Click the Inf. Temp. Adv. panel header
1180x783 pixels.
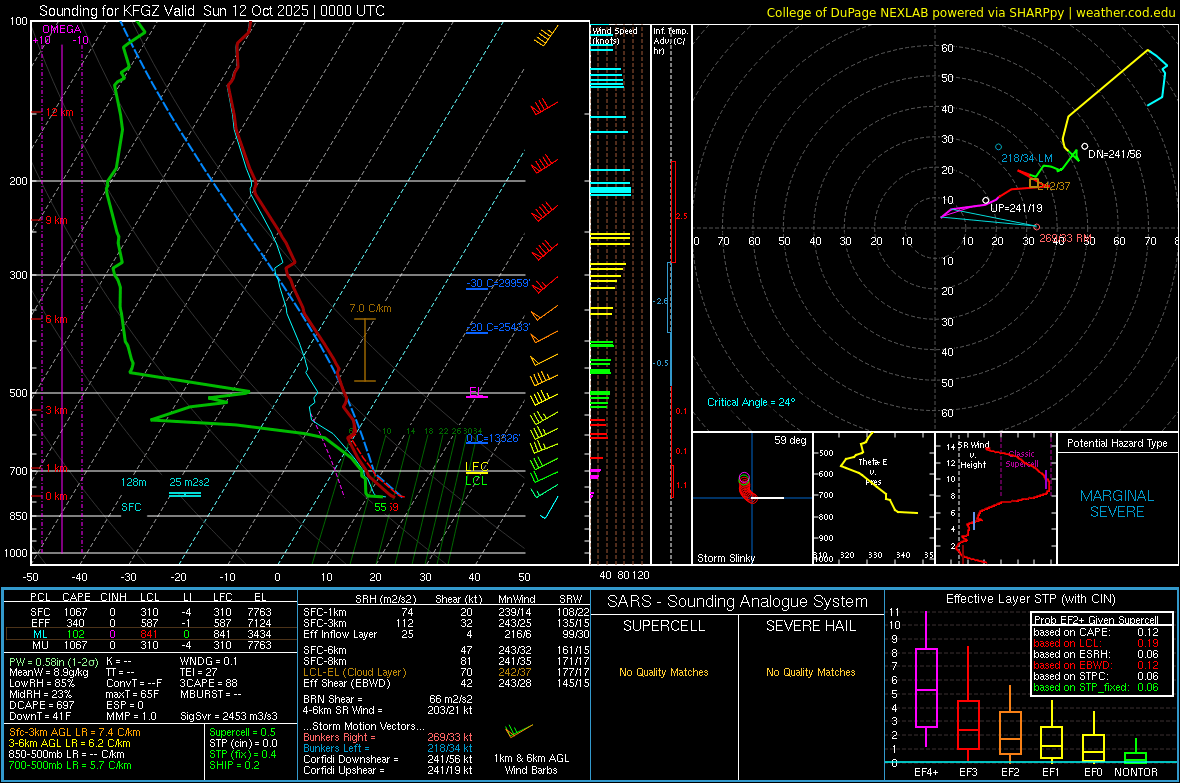(x=670, y=41)
